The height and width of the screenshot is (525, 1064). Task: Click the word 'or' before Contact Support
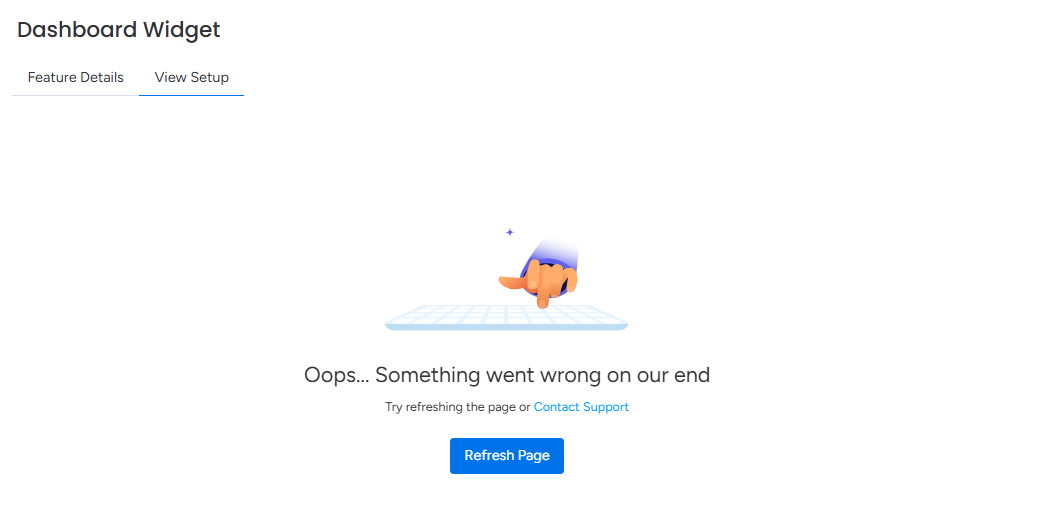tap(525, 407)
